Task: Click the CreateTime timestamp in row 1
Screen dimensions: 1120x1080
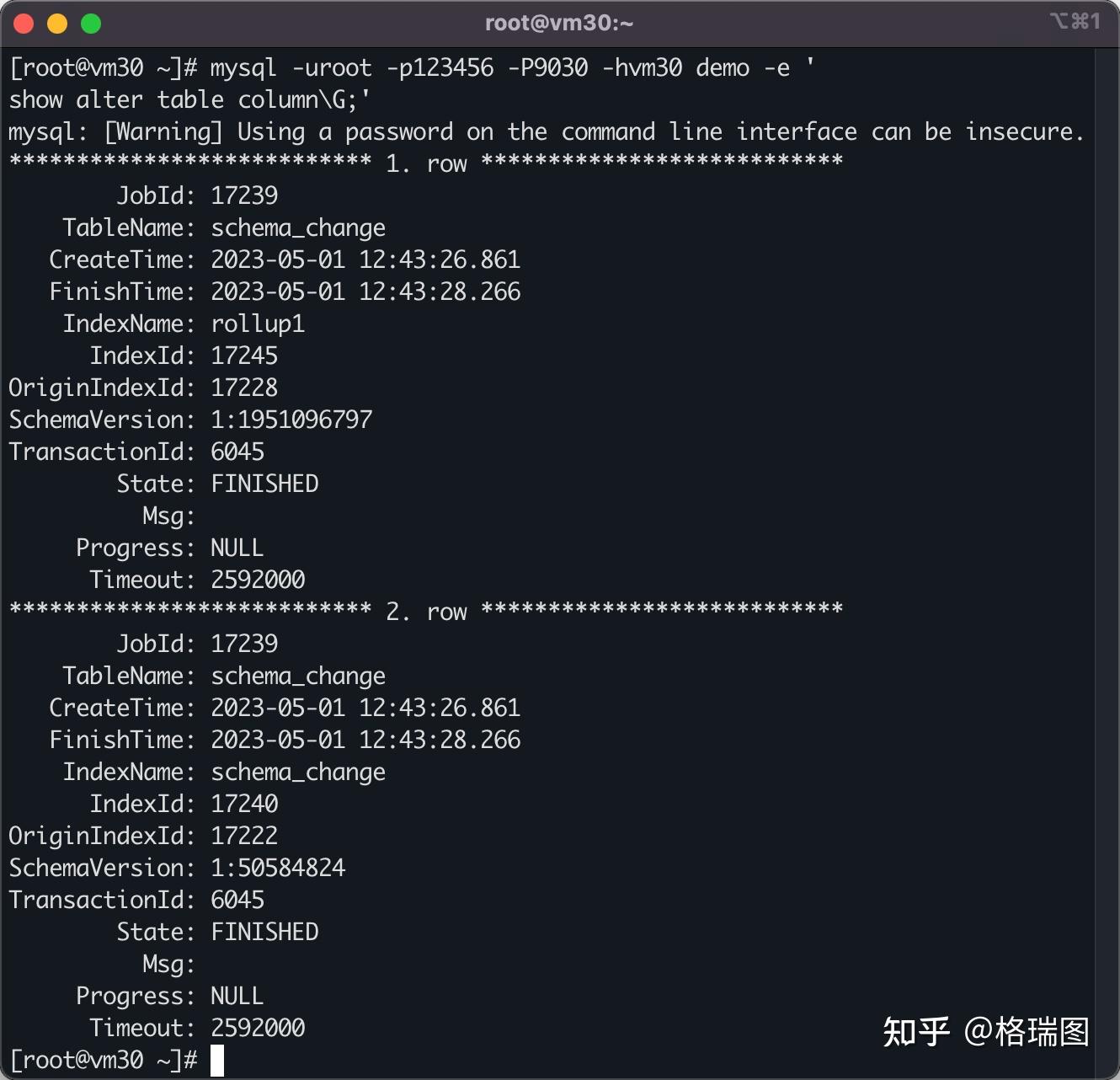Action: pos(365,259)
